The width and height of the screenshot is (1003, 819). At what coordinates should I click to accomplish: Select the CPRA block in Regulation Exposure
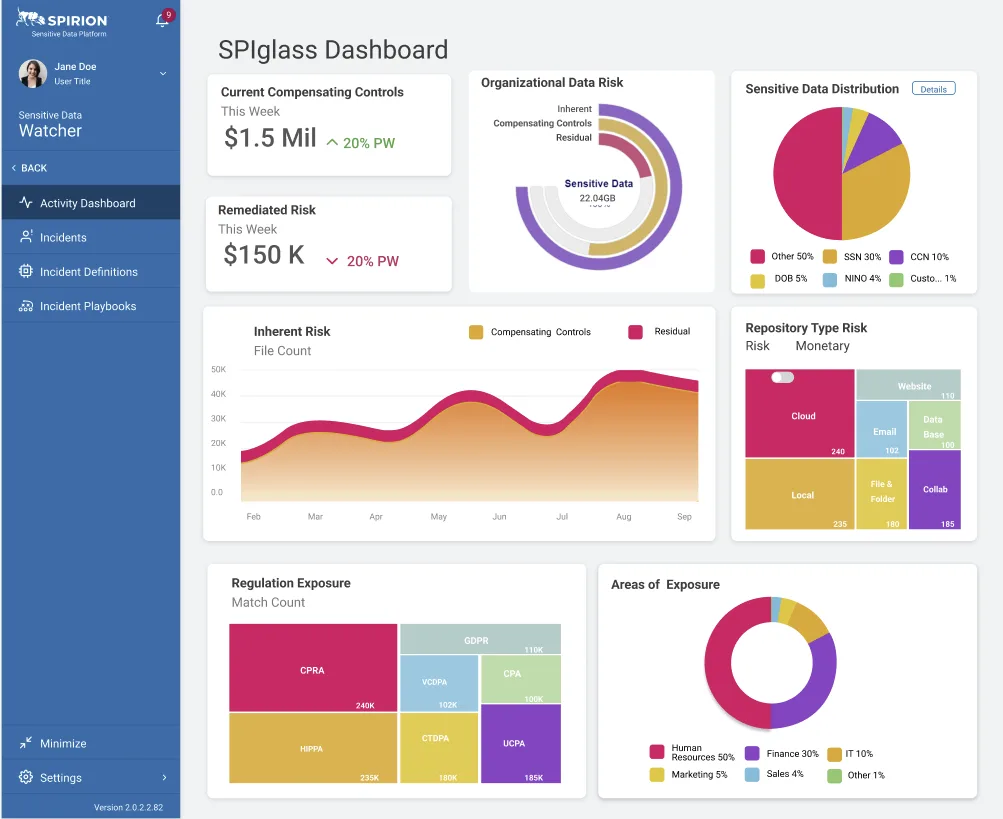[x=313, y=667]
